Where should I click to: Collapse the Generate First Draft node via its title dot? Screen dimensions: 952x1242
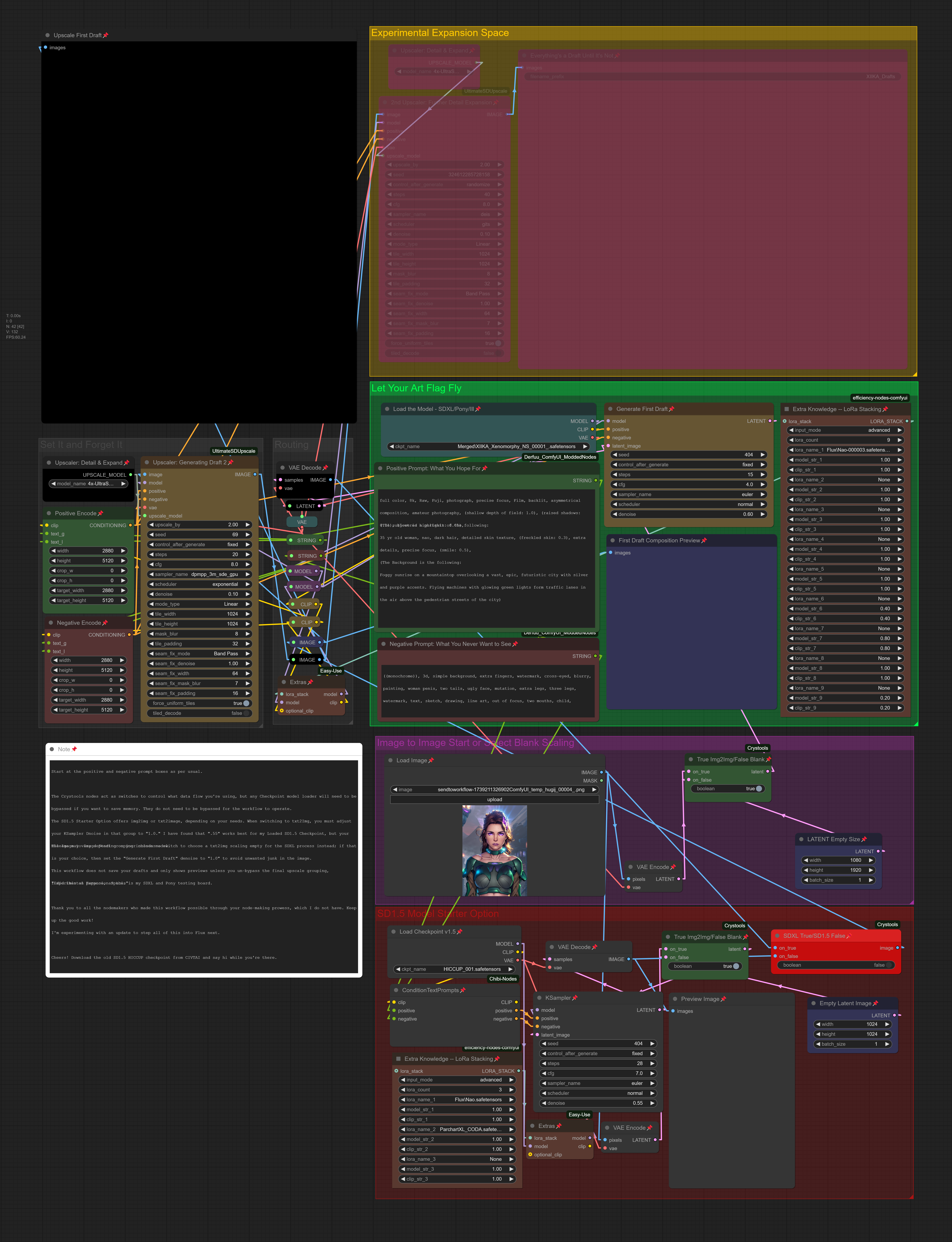click(610, 409)
